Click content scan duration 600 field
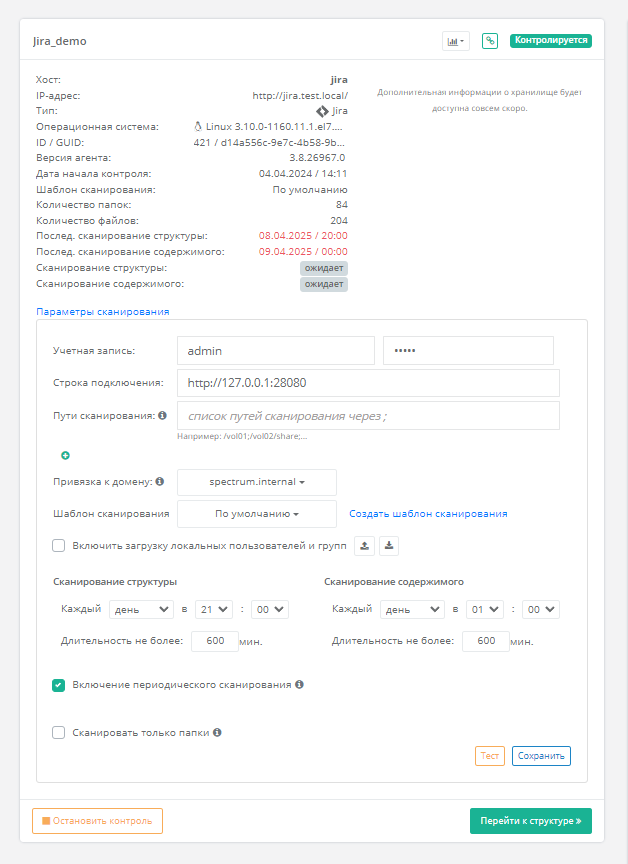 point(486,641)
